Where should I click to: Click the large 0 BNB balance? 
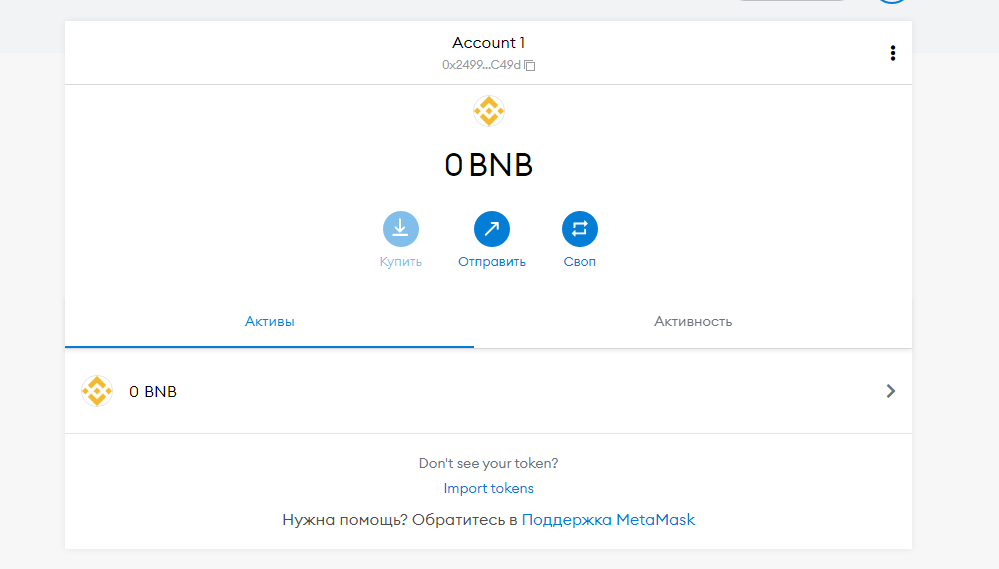pyautogui.click(x=489, y=165)
